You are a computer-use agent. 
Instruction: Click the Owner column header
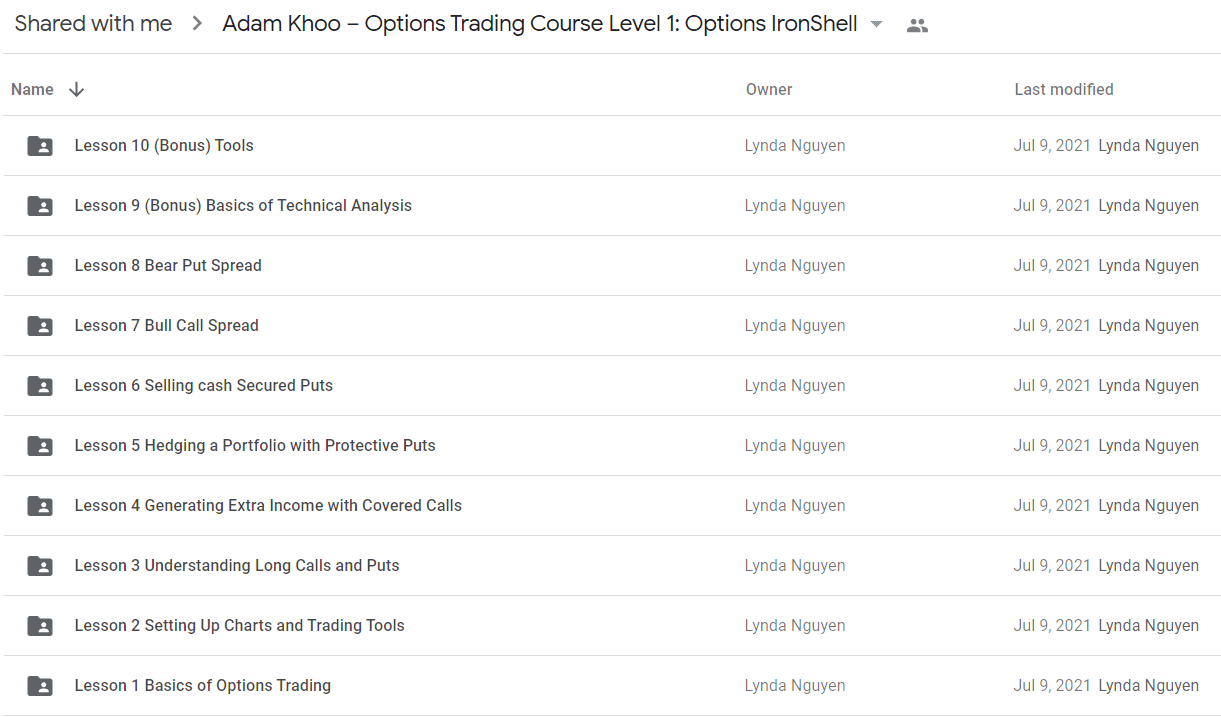pyautogui.click(x=769, y=90)
